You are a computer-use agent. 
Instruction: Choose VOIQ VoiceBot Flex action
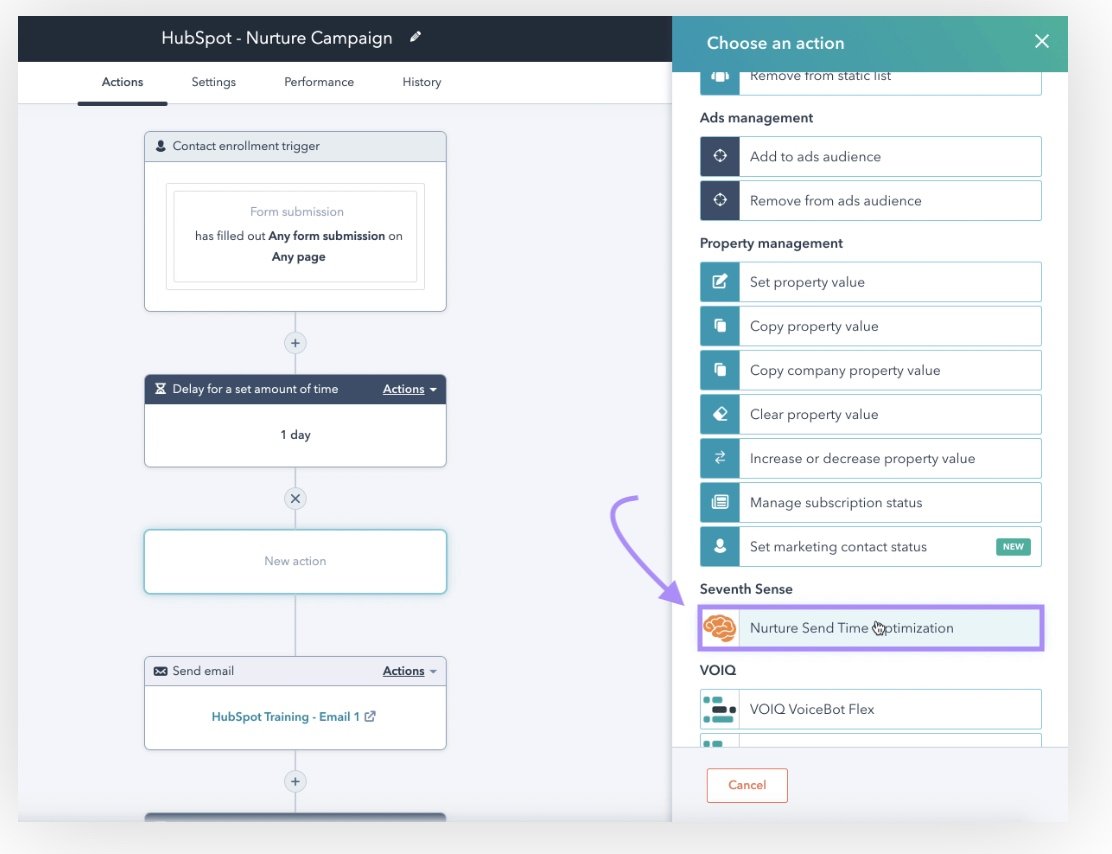[870, 709]
